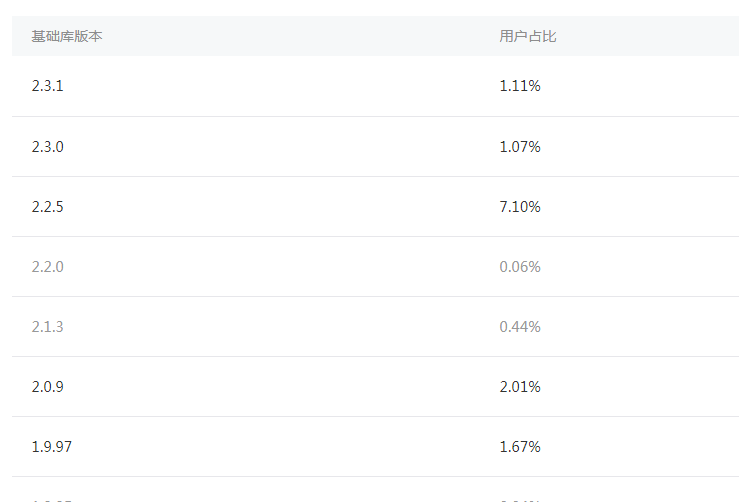739x502 pixels.
Task: Select grayed version 2.2.0 cell
Action: (x=48, y=267)
